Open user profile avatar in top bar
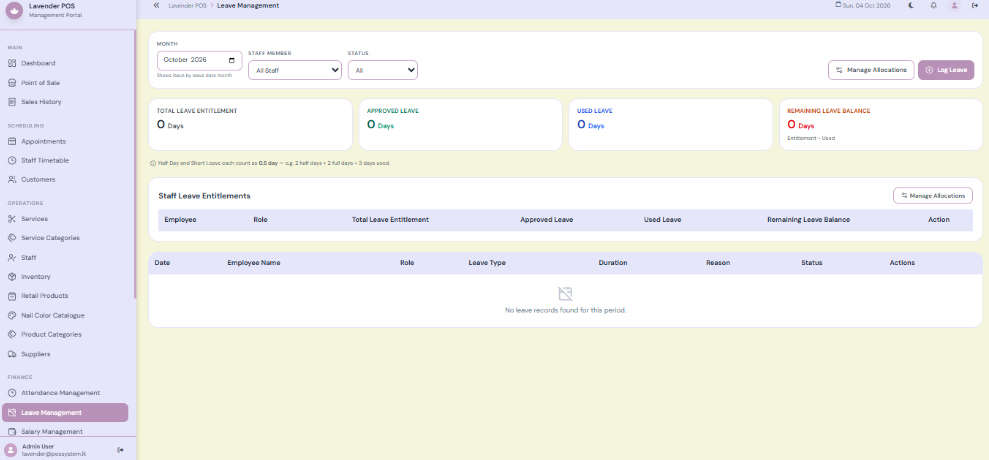The image size is (989, 460). tap(954, 5)
